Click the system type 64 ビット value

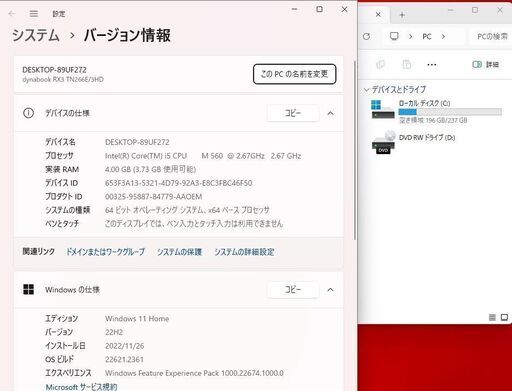pyautogui.click(x=187, y=210)
